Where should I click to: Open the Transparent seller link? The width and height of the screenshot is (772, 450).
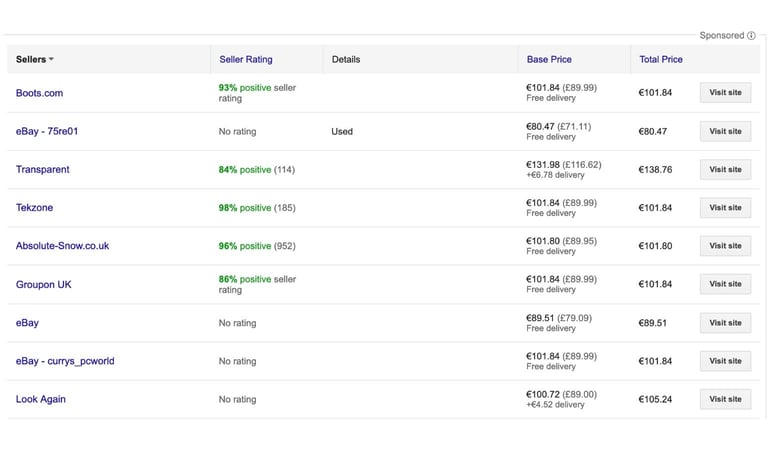pyautogui.click(x=42, y=169)
